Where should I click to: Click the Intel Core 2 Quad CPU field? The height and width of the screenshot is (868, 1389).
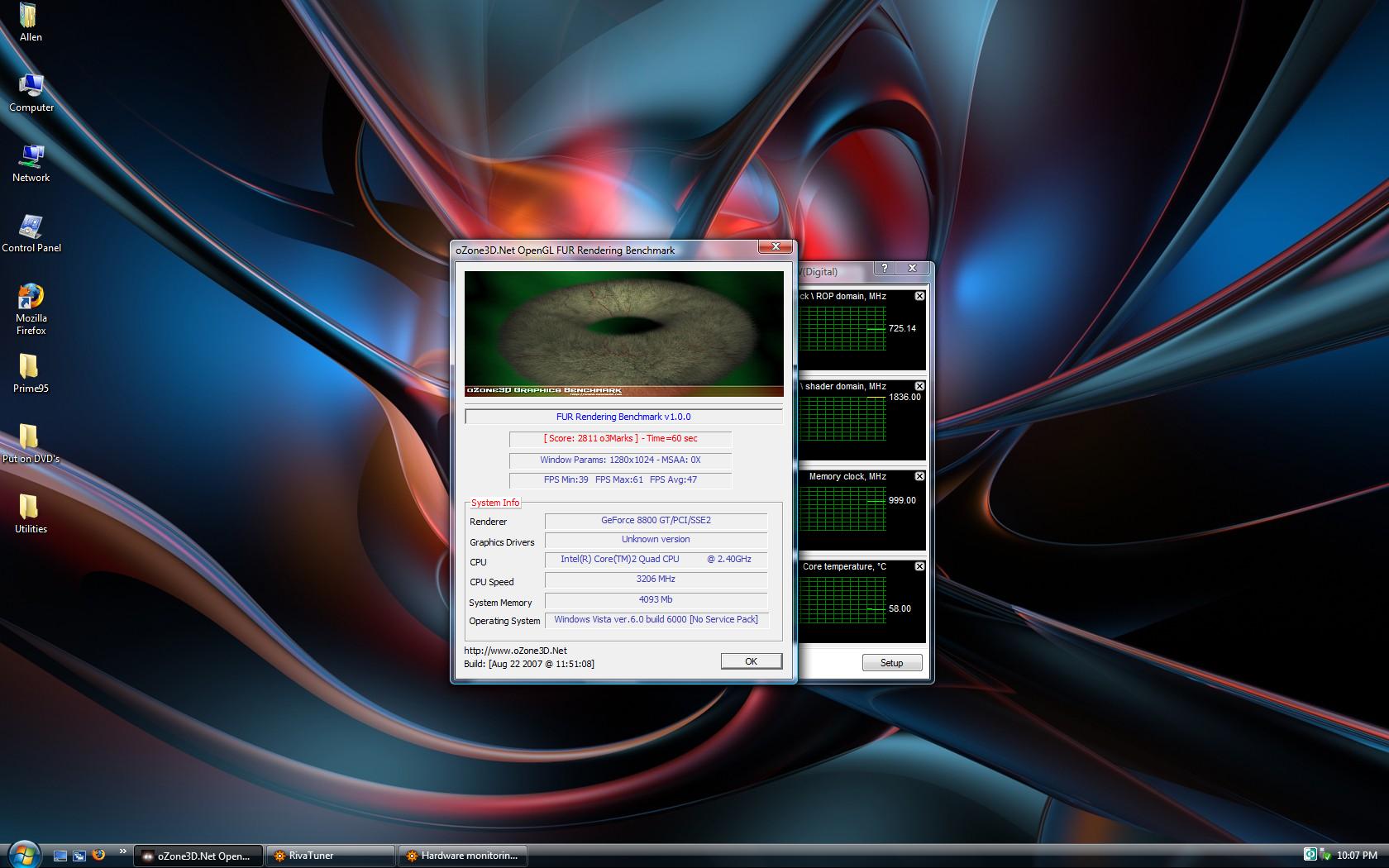click(x=656, y=560)
